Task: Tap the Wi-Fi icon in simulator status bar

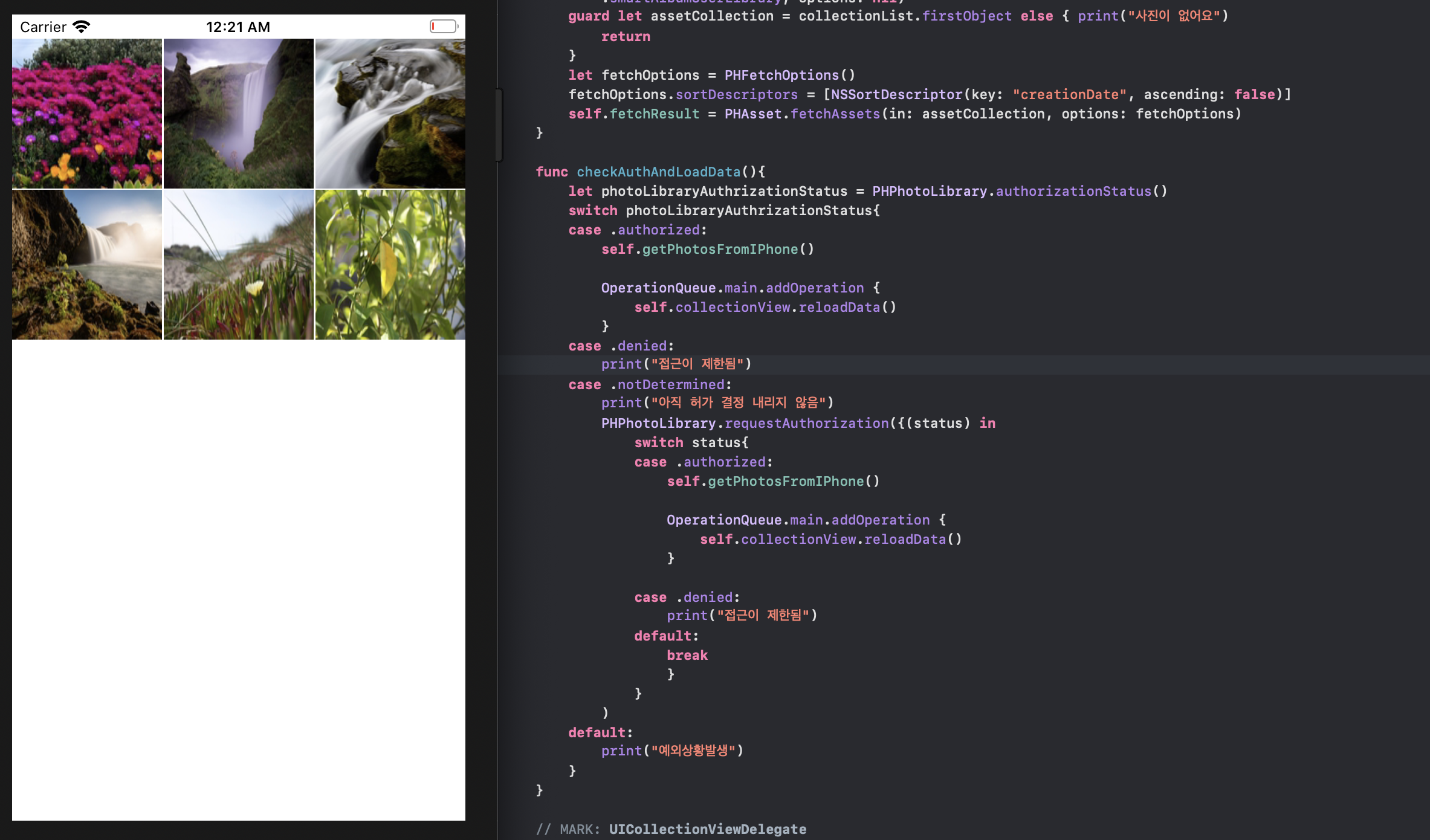Action: coord(81,27)
